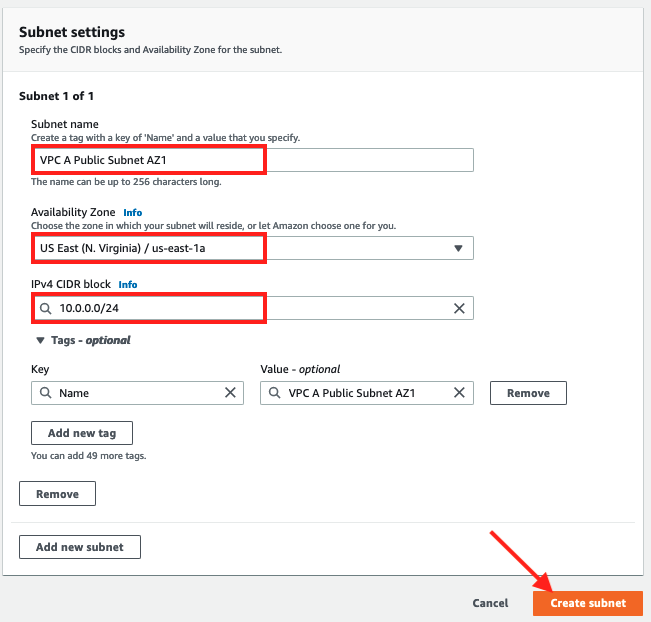Click the tag Key input containing Name

click(x=135, y=393)
